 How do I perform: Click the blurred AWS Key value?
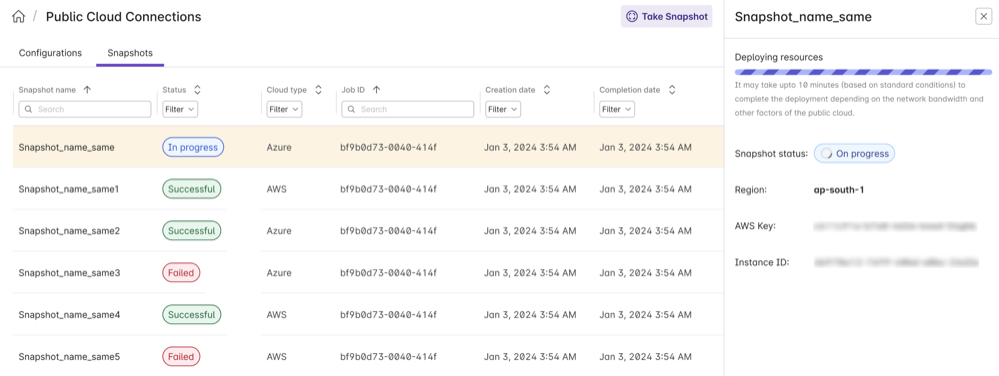(x=895, y=226)
